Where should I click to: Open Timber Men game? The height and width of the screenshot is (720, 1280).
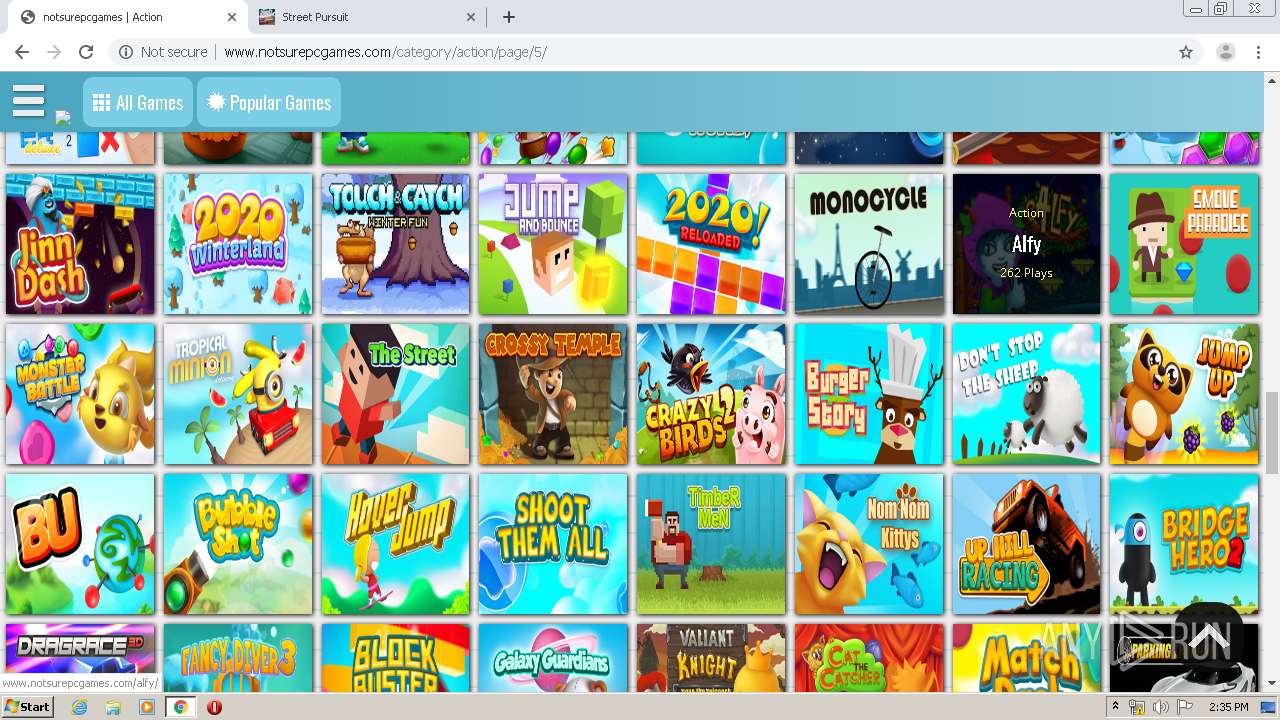click(711, 544)
